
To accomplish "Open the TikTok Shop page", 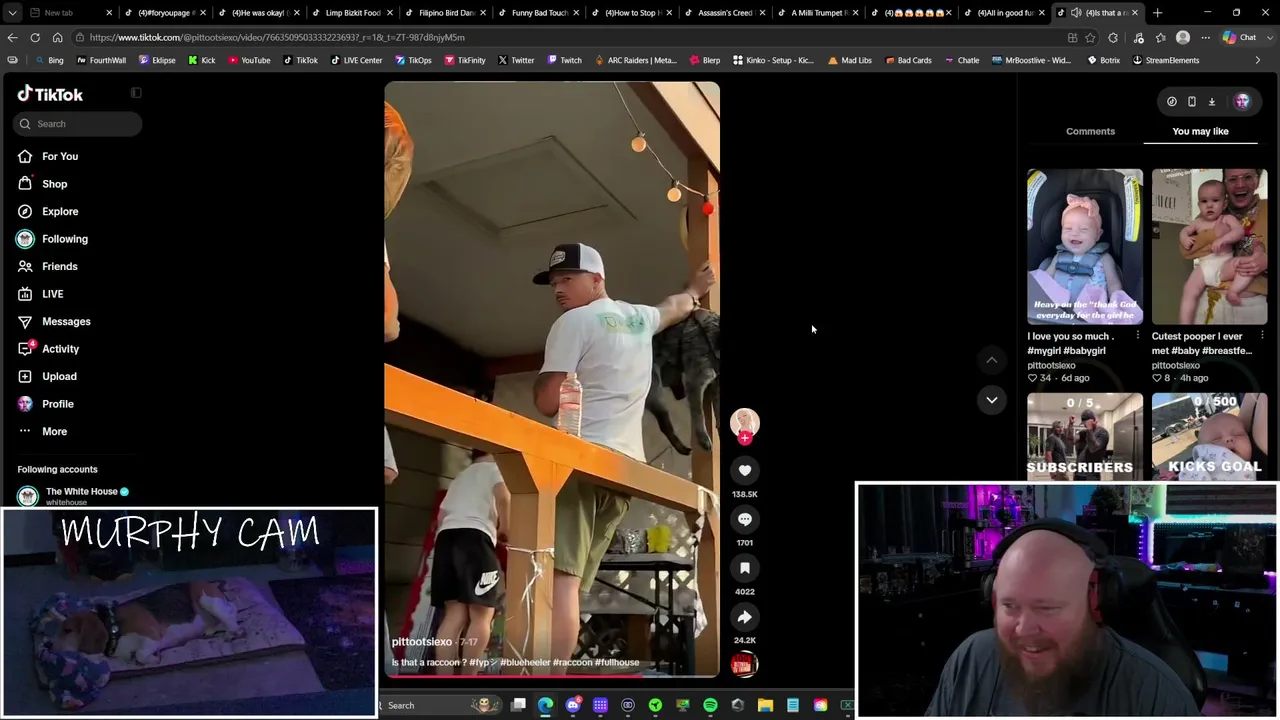I will (x=55, y=184).
